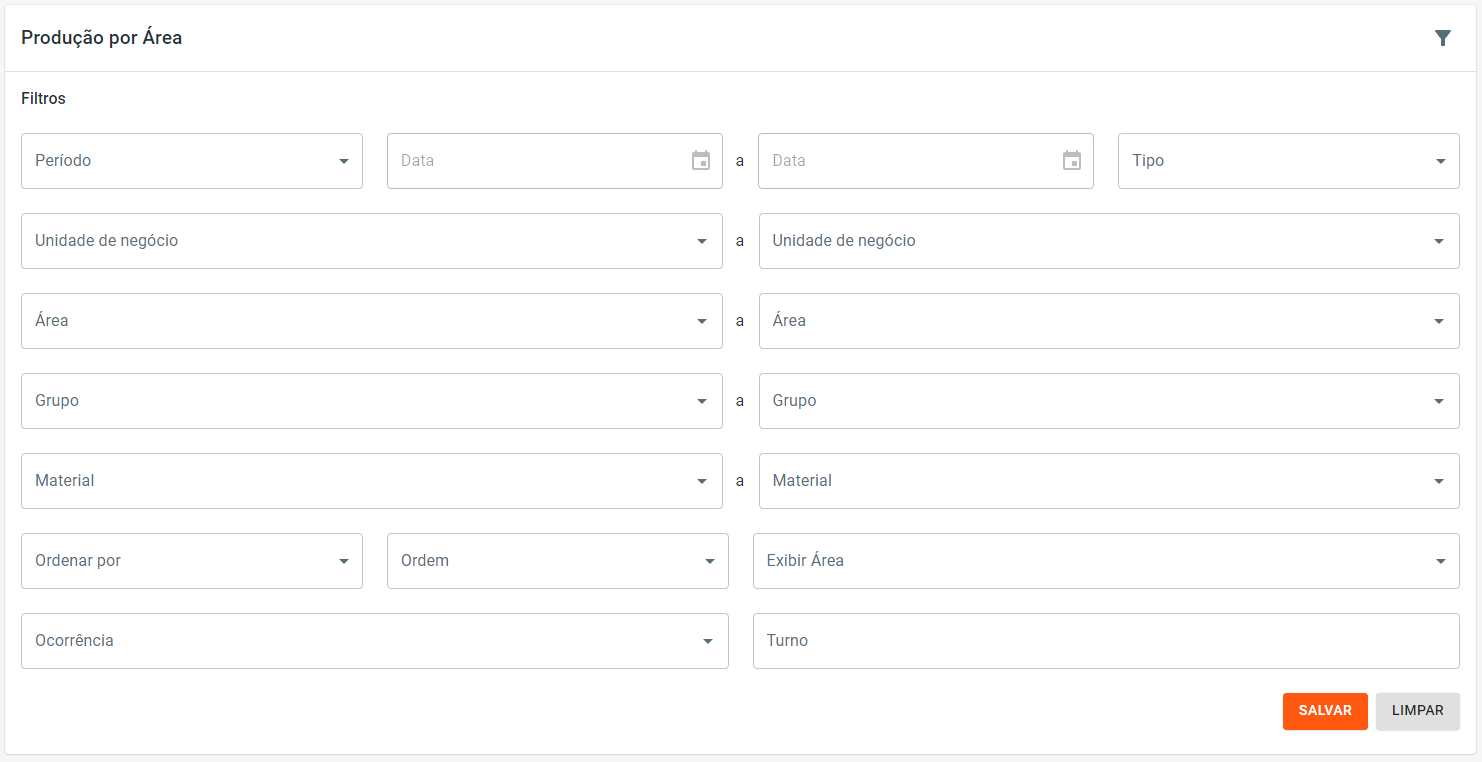The height and width of the screenshot is (762, 1482).
Task: Expand the Ordenar por dropdown
Action: 192,561
